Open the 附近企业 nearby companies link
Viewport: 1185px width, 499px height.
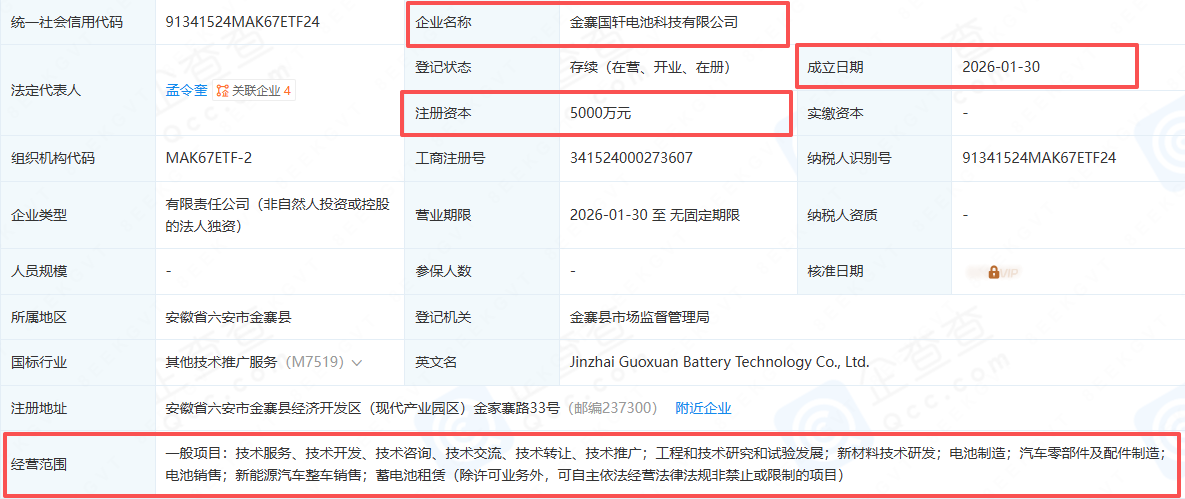(x=703, y=408)
